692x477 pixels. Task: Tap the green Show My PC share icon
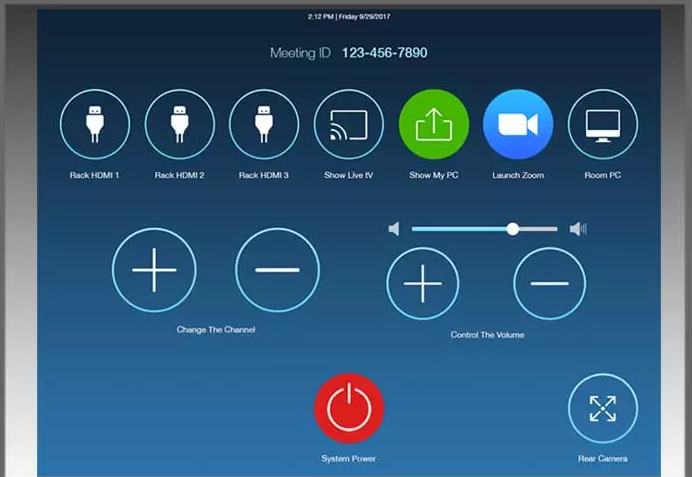[433, 124]
